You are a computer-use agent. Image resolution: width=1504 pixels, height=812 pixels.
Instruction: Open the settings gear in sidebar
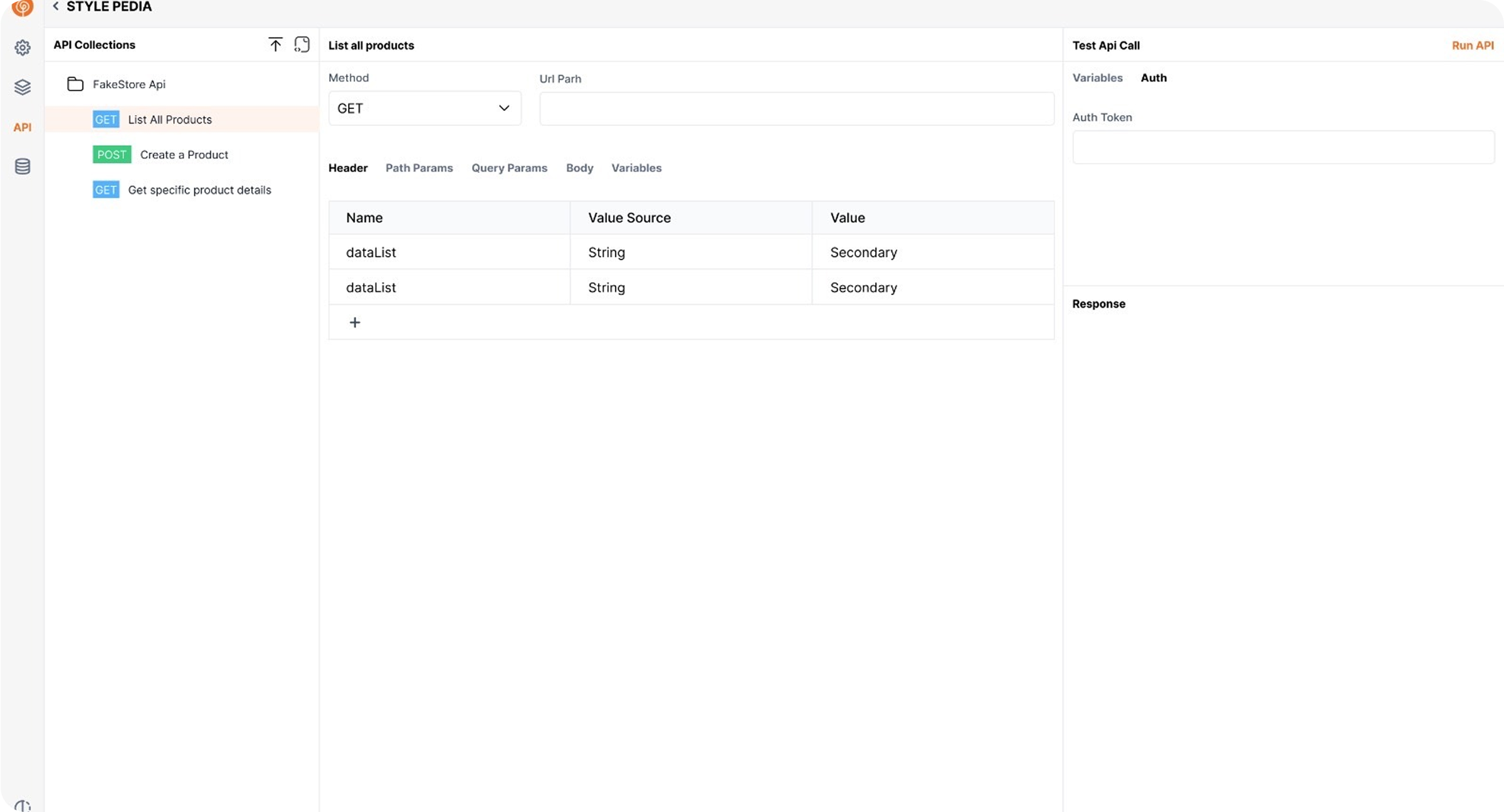(x=23, y=48)
